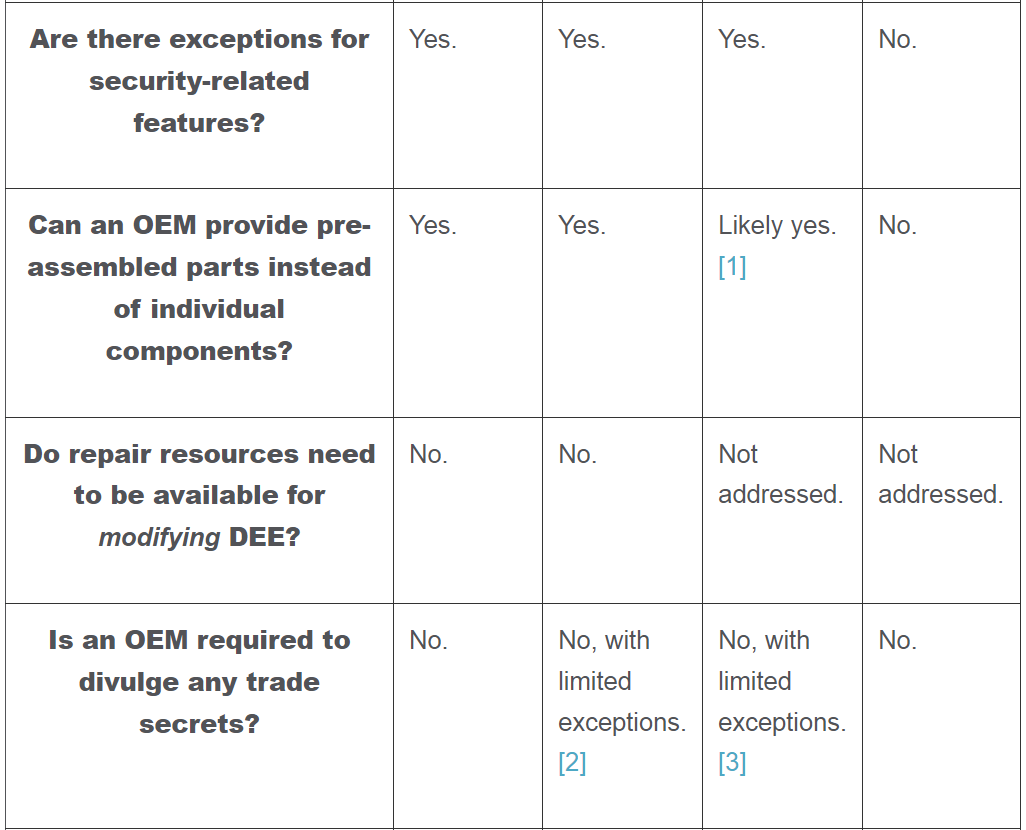The height and width of the screenshot is (830, 1026).
Task: Click last 'No.' in trade secrets row
Action: click(897, 640)
